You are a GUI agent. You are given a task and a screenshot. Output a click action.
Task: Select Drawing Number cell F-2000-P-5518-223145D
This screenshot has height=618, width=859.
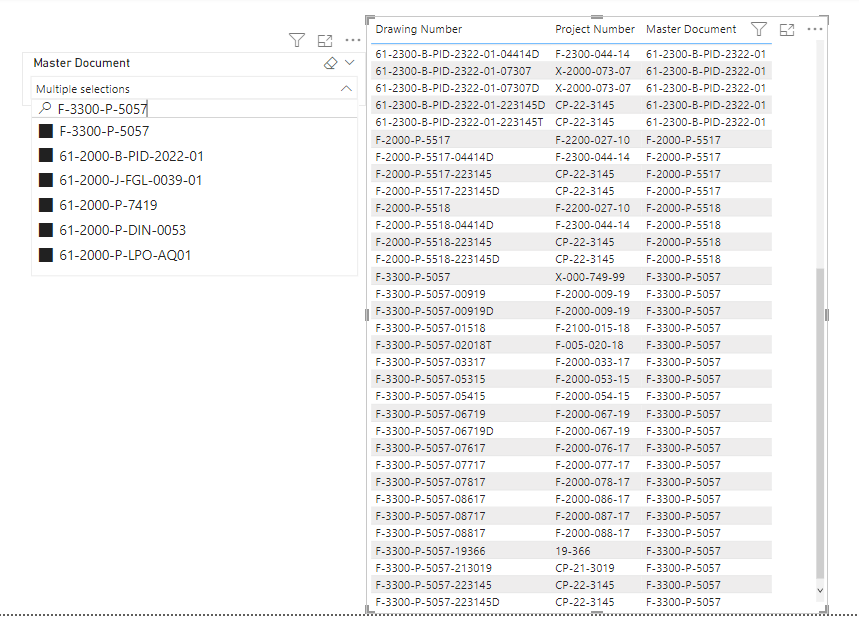point(437,259)
